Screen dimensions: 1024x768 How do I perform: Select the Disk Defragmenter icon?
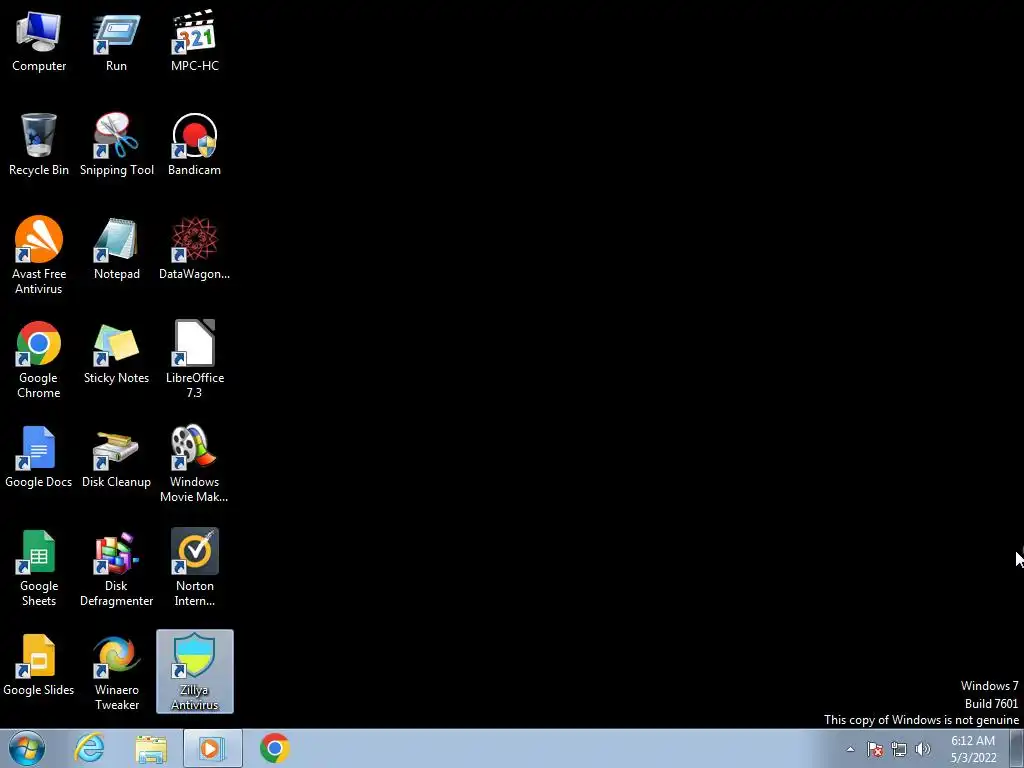(116, 567)
